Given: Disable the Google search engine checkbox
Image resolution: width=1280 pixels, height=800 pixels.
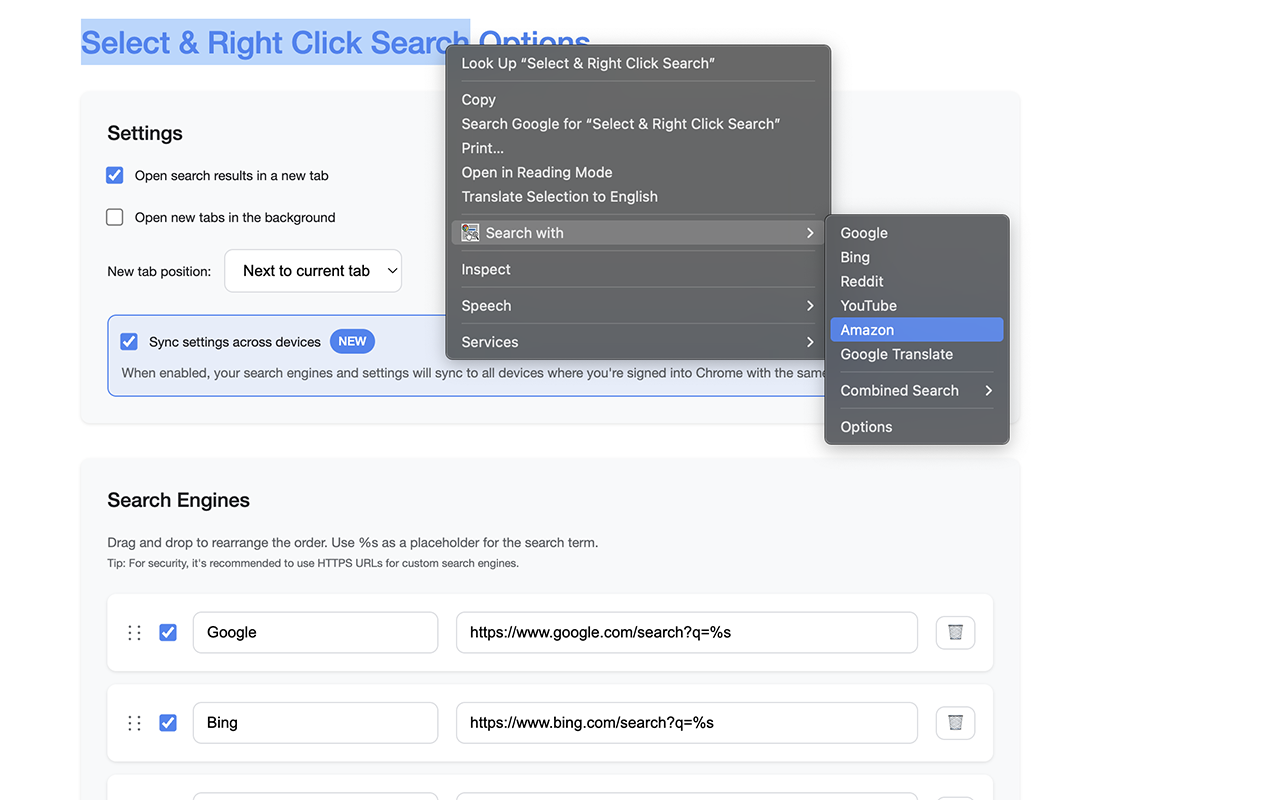Looking at the screenshot, I should coord(168,632).
